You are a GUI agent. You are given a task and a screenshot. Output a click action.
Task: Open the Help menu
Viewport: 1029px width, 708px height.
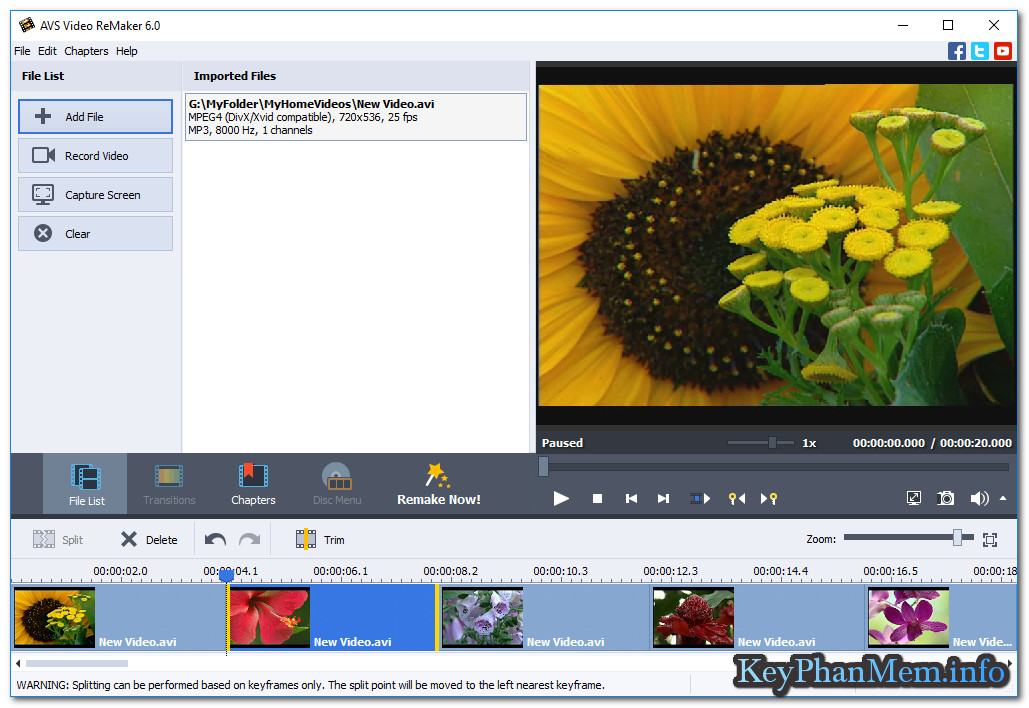[x=127, y=51]
